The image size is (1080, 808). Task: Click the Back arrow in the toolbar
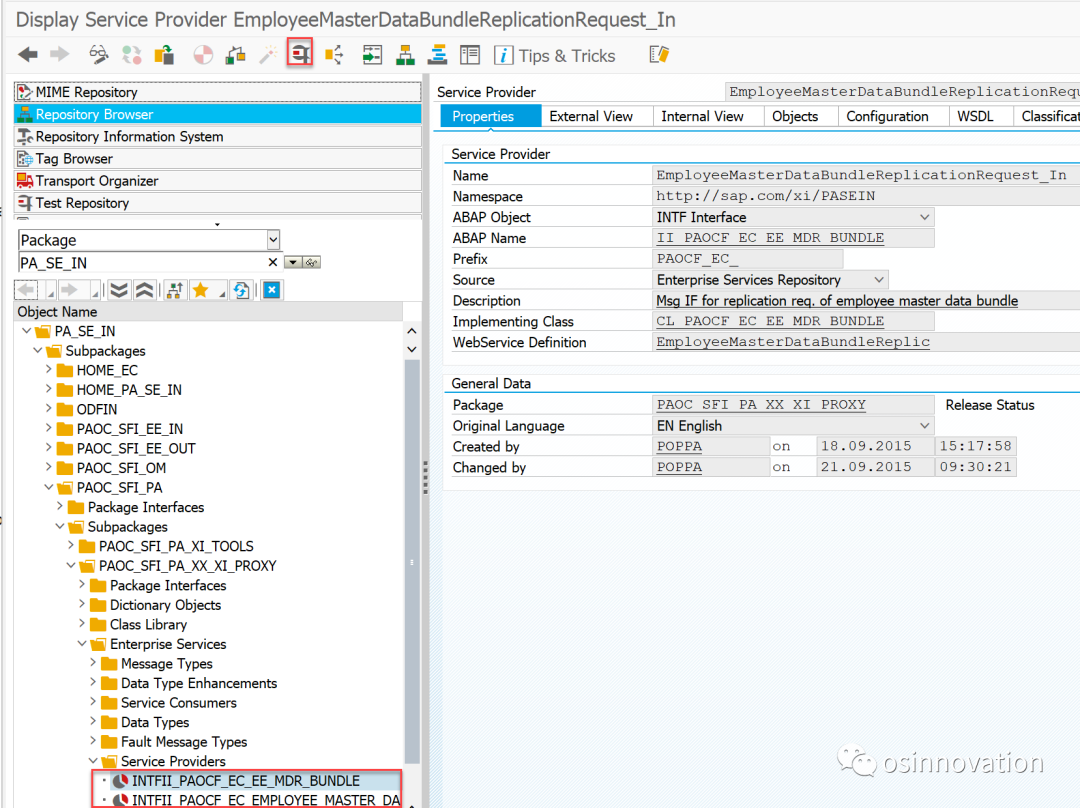tap(27, 55)
